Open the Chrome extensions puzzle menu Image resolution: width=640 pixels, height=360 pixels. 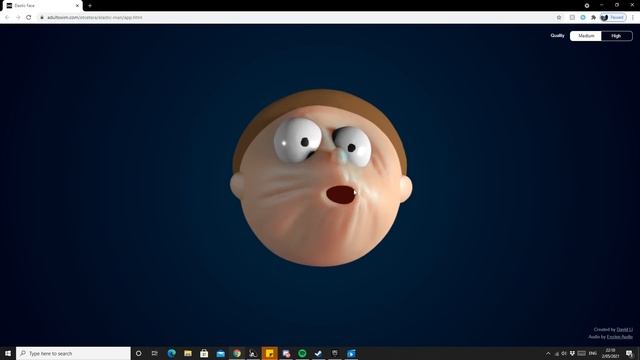(593, 18)
